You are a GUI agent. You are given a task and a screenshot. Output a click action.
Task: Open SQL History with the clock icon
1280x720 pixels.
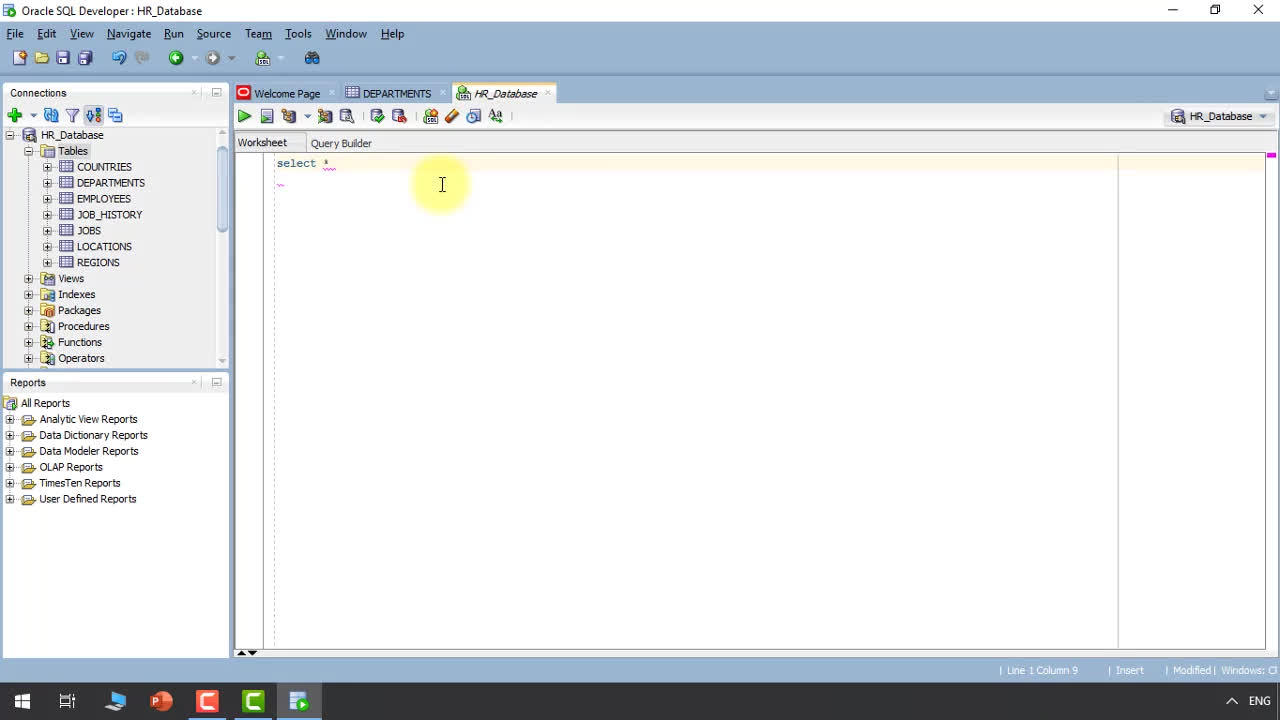474,116
